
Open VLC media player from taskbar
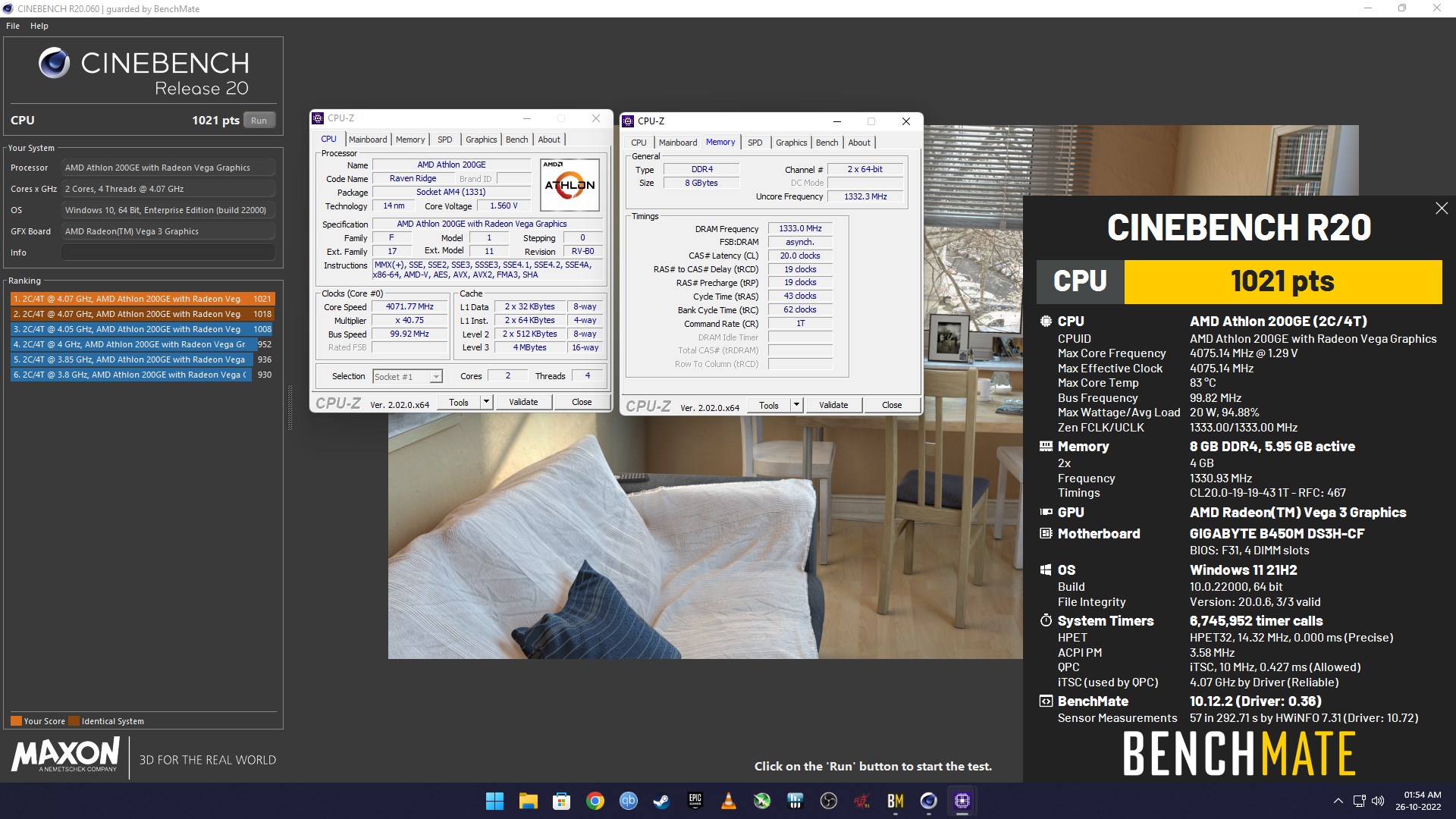729,801
